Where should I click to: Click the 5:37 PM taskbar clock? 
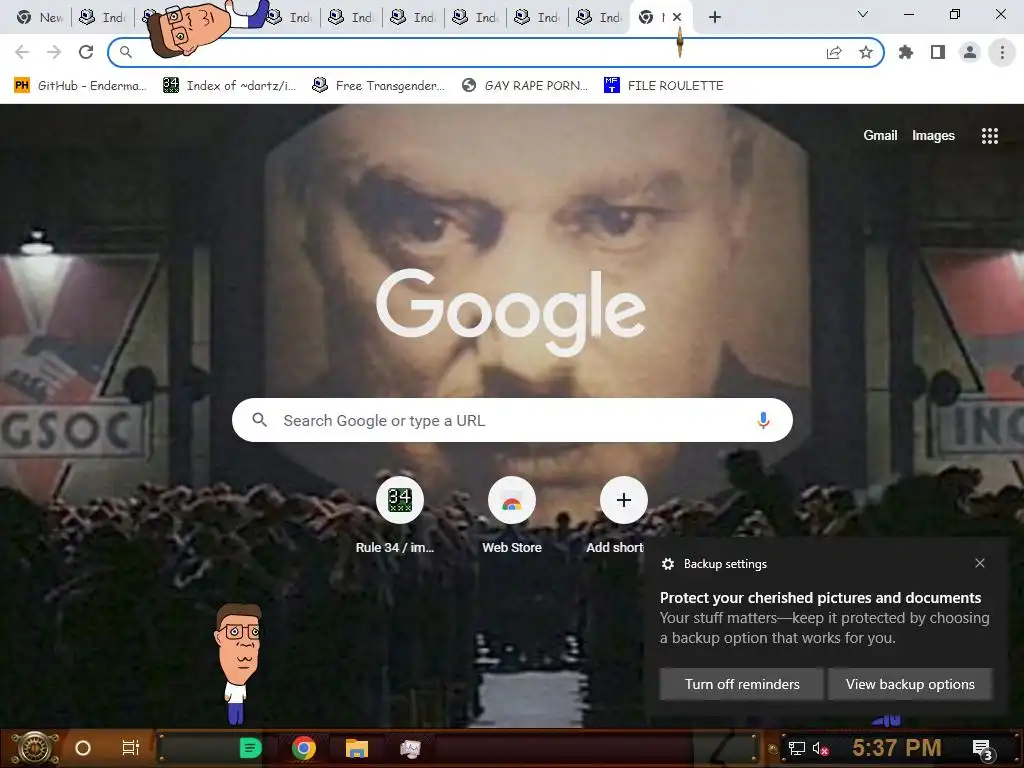[896, 747]
